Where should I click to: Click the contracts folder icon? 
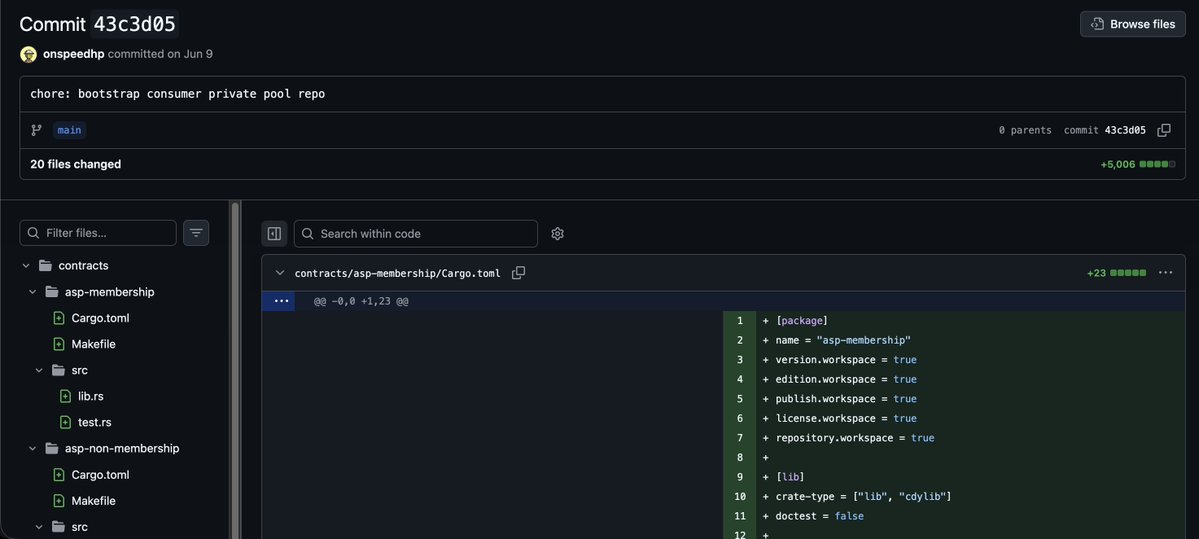[45, 266]
